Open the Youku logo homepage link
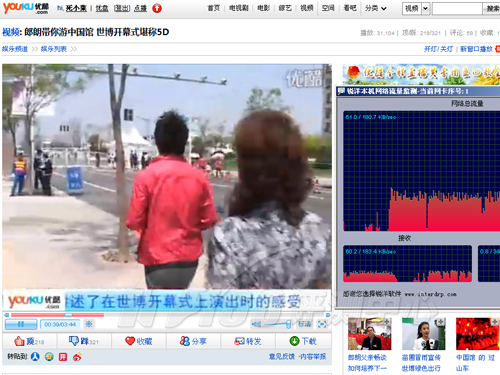500x375 pixels. pos(26,8)
